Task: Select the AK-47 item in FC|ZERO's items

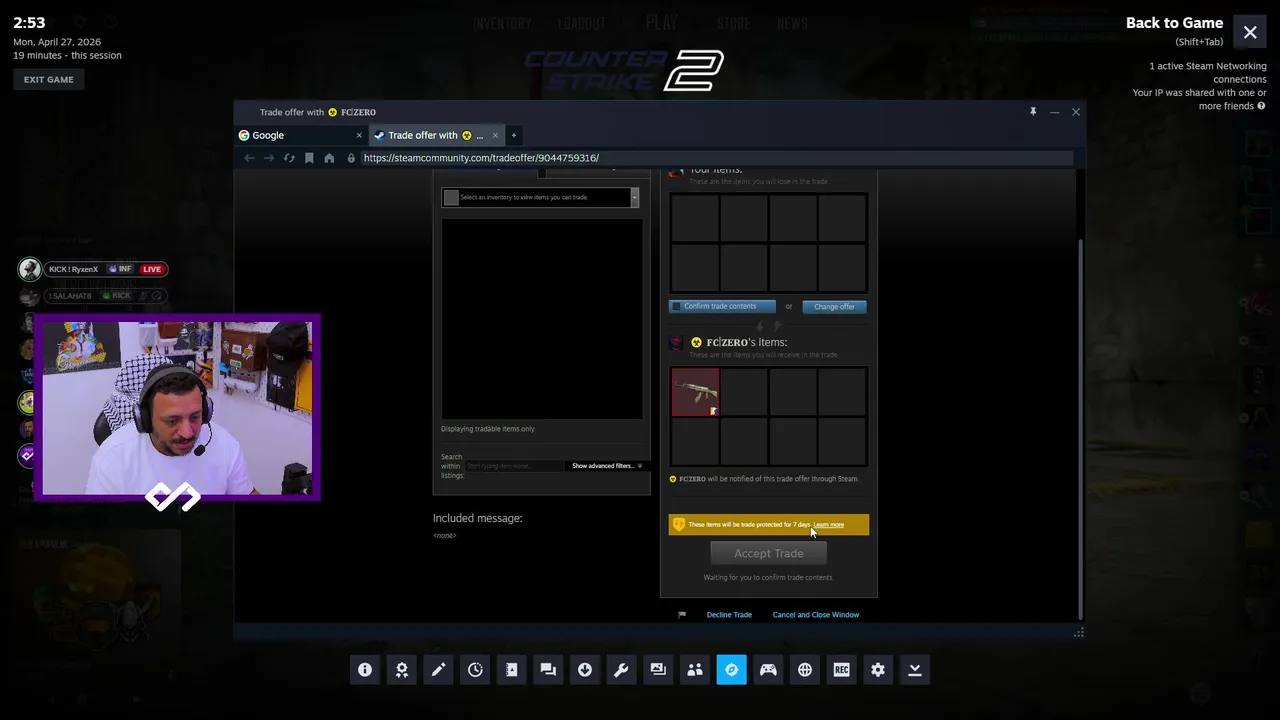Action: pos(695,392)
